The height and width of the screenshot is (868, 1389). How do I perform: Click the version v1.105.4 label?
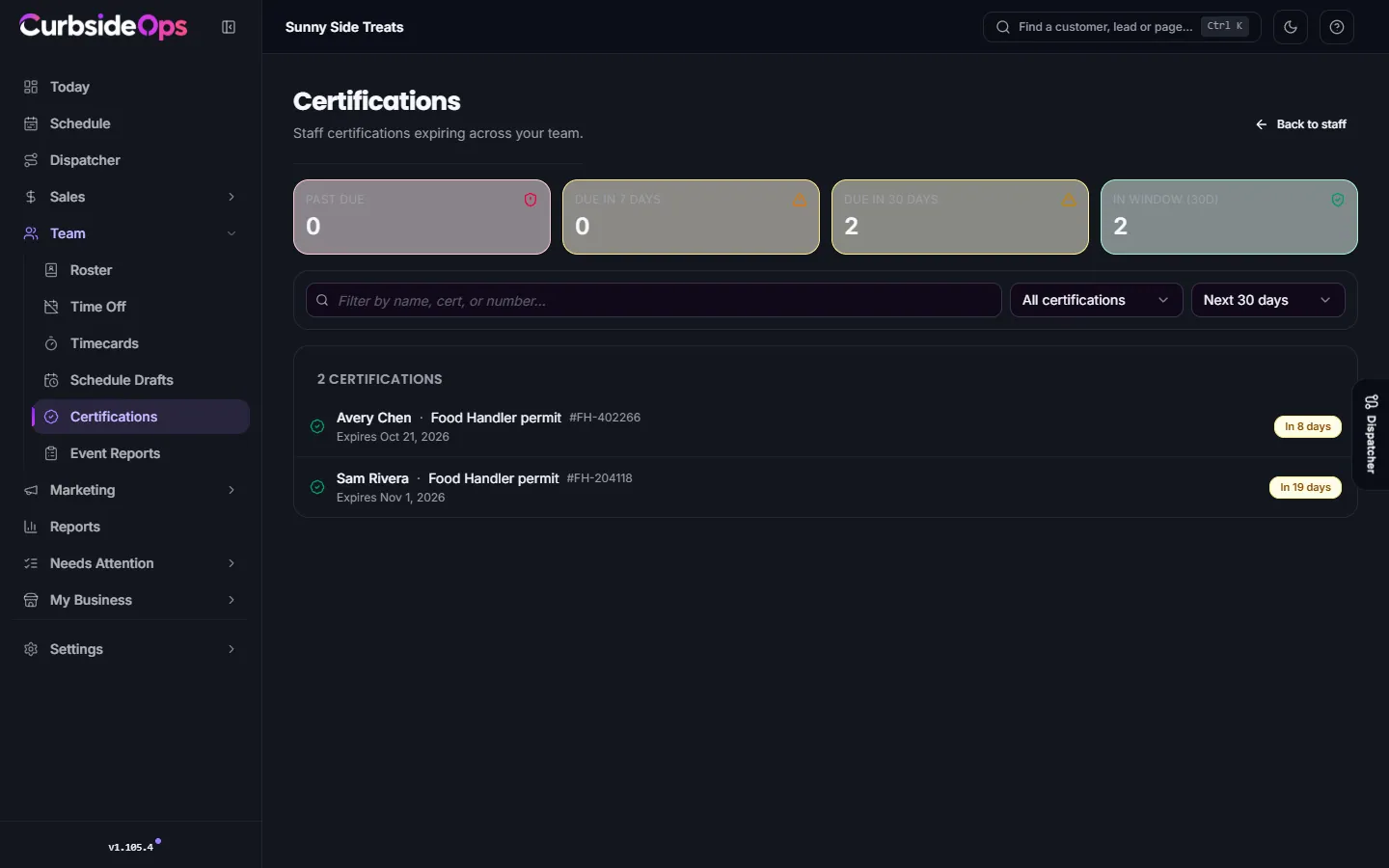(130, 848)
